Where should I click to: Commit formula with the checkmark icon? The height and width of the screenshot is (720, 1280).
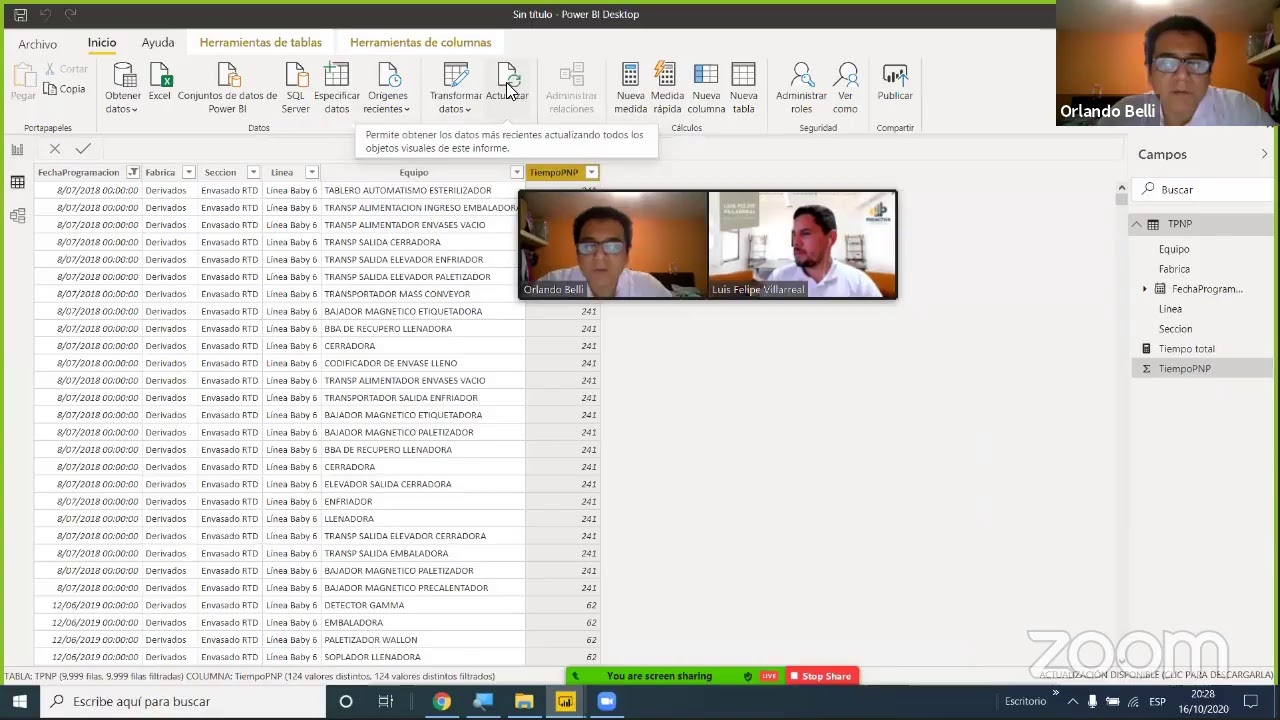(x=83, y=149)
